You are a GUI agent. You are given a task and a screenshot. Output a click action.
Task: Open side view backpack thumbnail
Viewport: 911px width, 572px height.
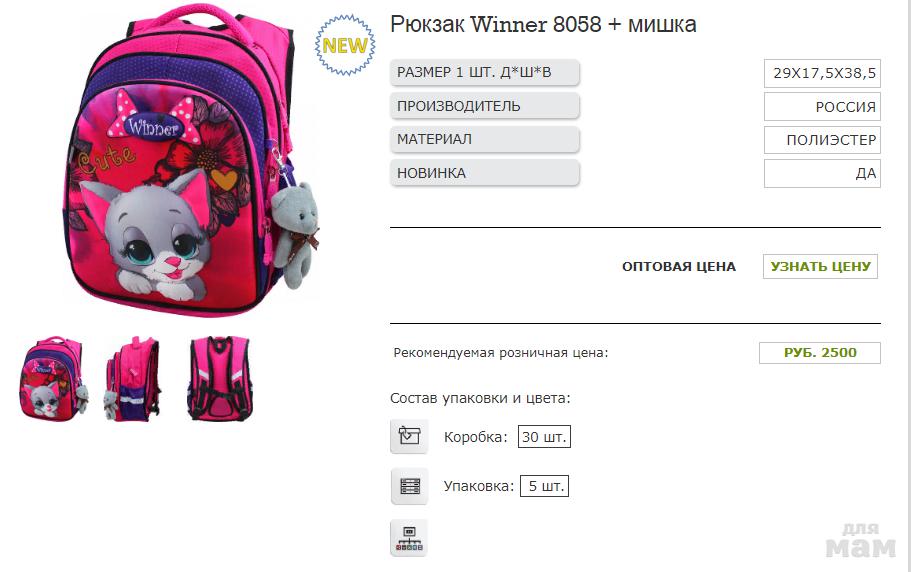click(x=132, y=378)
